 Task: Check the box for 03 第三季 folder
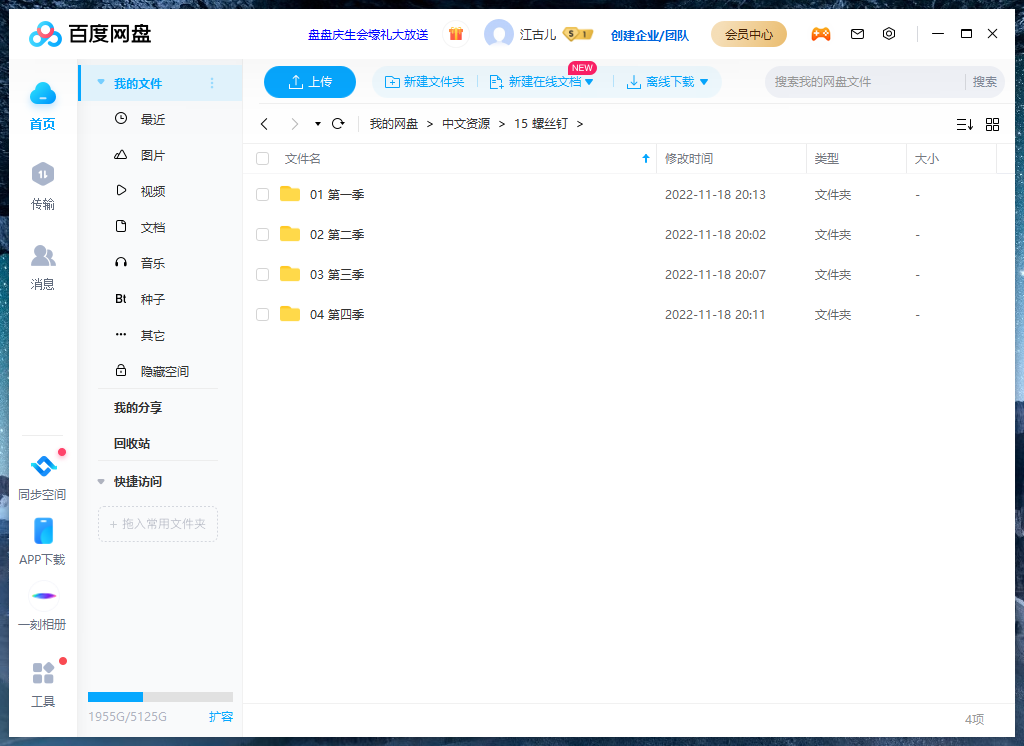262,275
